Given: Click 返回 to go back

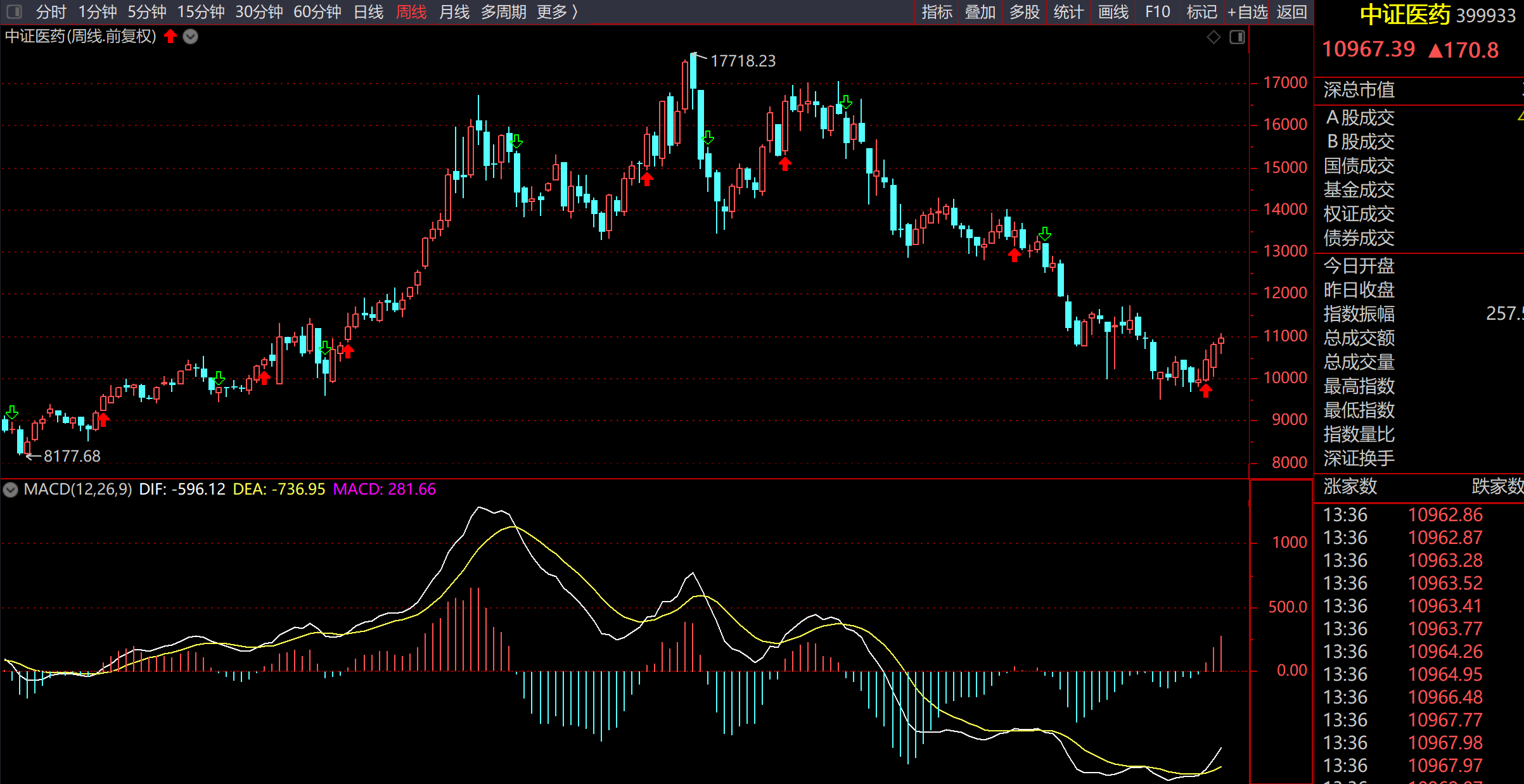Looking at the screenshot, I should [x=1291, y=12].
